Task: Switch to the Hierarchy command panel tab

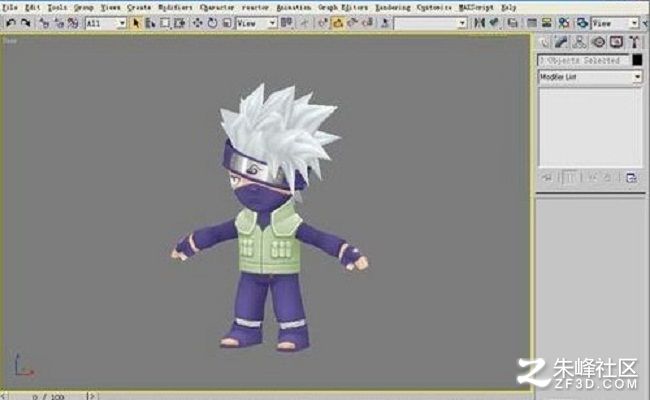Action: click(579, 42)
